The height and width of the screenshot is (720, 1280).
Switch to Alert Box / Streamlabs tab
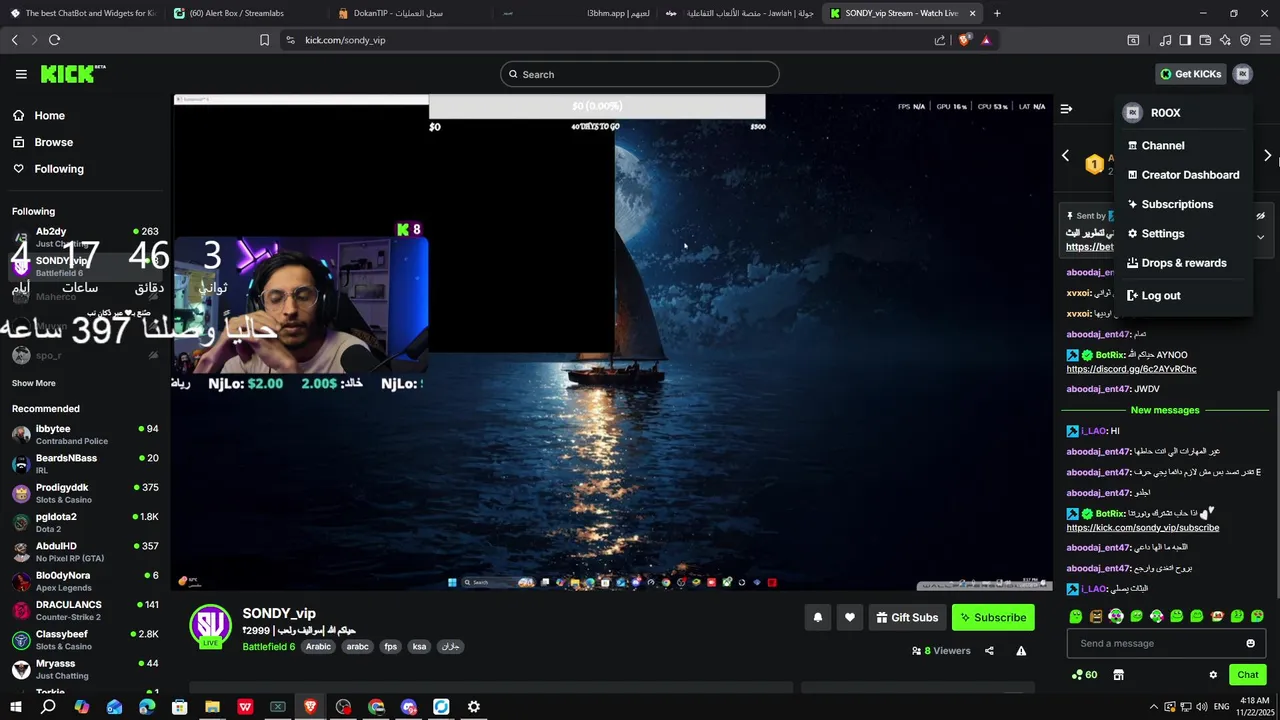pos(241,13)
